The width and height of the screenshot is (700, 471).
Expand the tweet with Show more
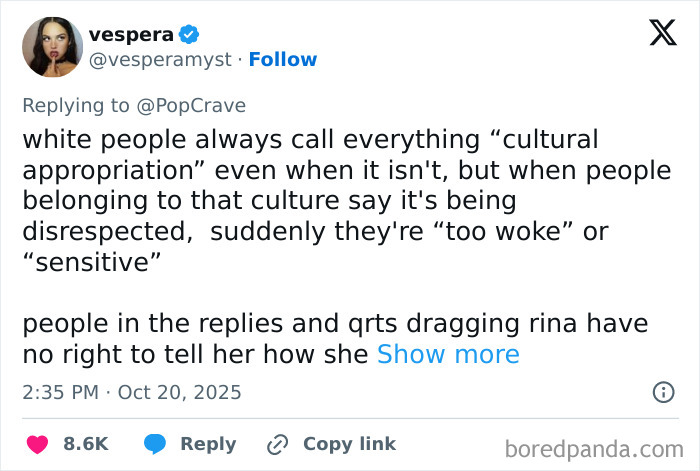click(x=448, y=354)
